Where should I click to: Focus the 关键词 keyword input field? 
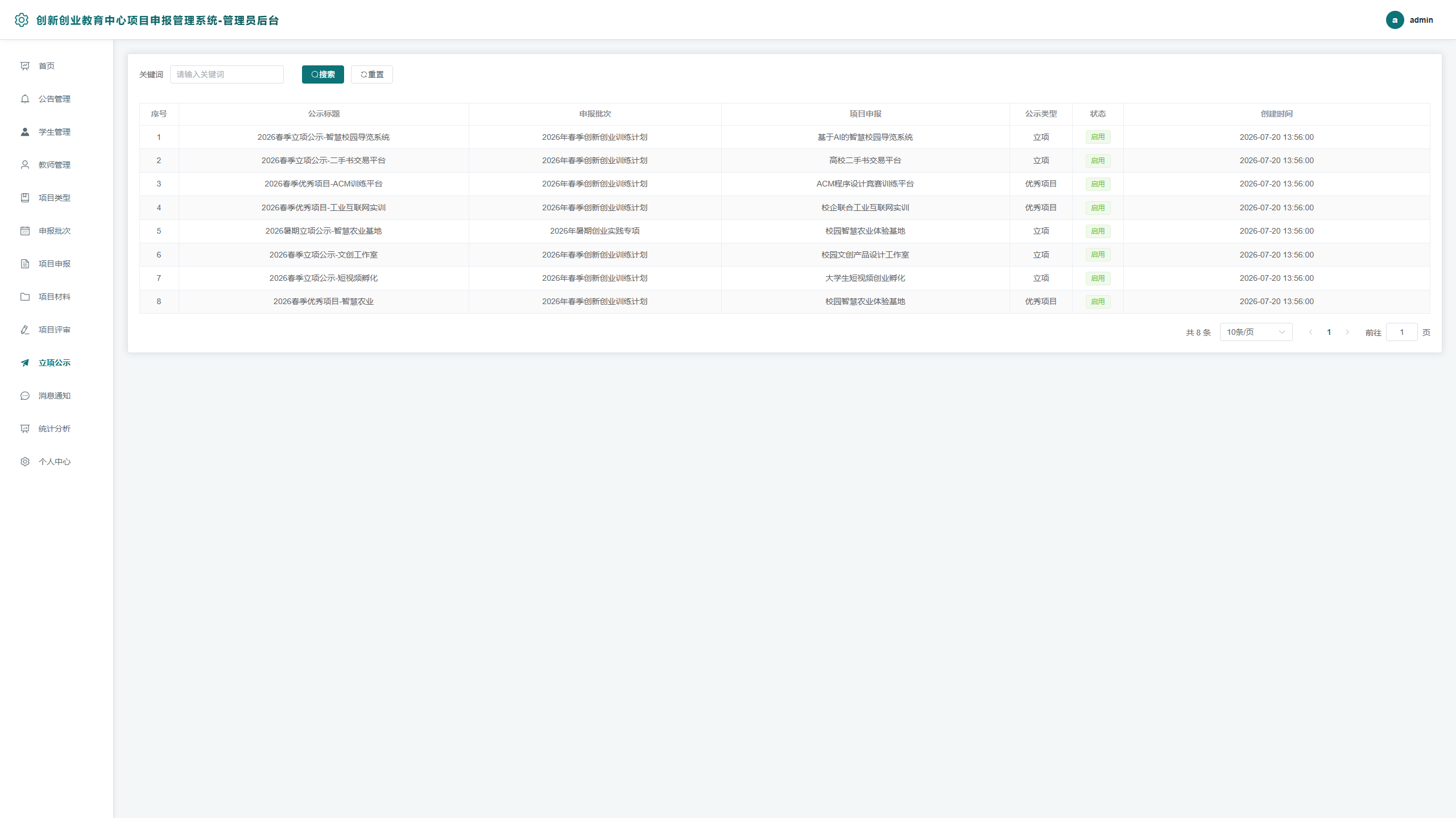(226, 74)
